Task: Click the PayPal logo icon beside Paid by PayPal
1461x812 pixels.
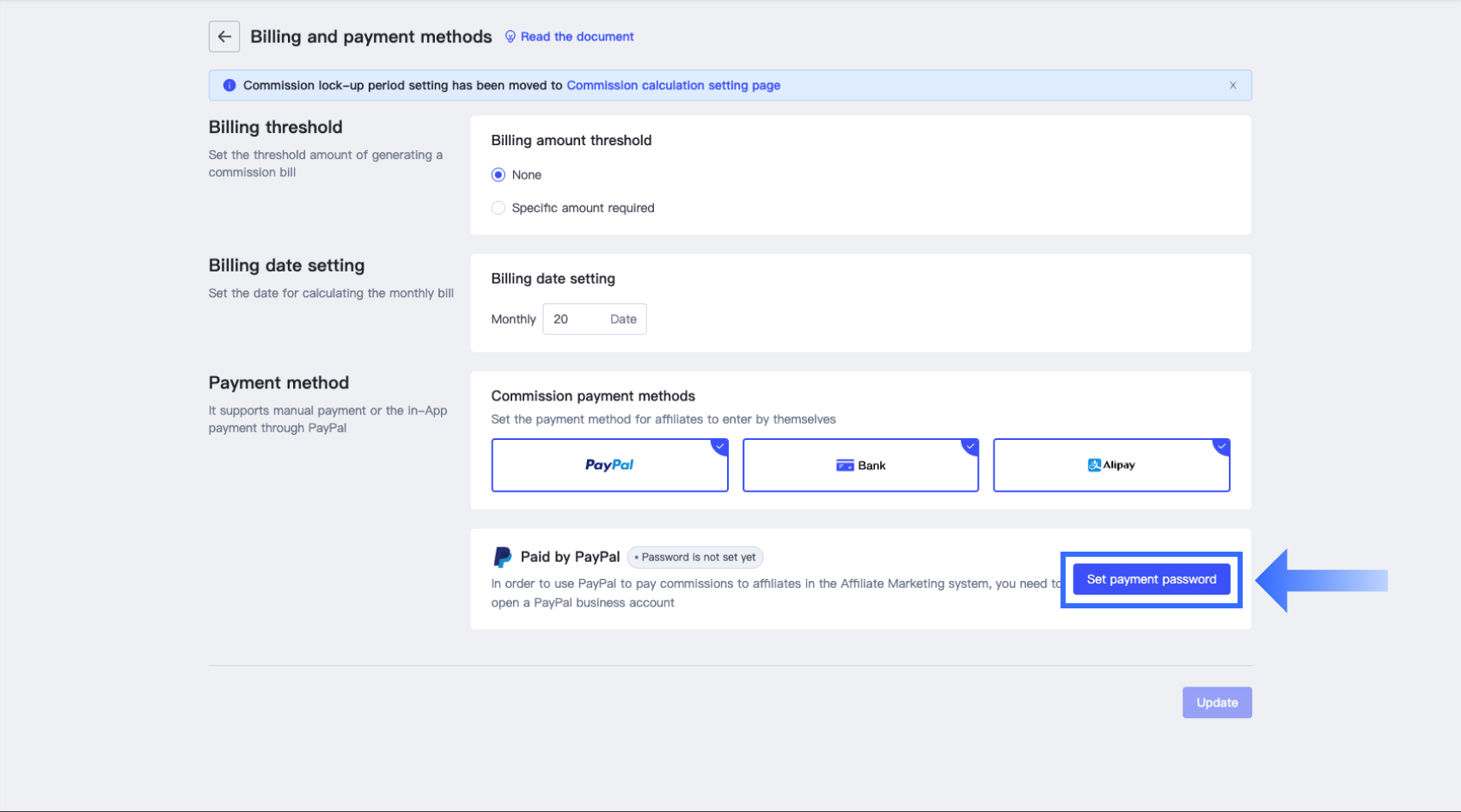Action: coord(502,558)
